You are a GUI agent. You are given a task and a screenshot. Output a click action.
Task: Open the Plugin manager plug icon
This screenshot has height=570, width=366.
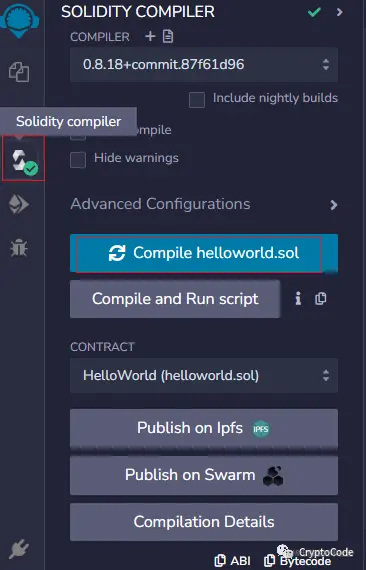pyautogui.click(x=19, y=549)
